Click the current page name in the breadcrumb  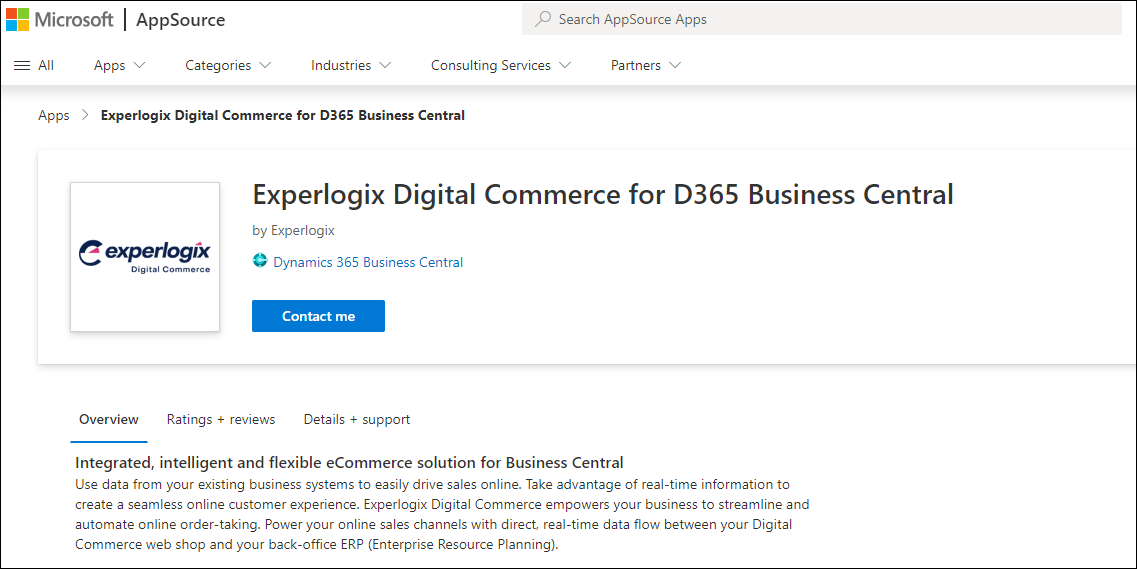tap(283, 115)
